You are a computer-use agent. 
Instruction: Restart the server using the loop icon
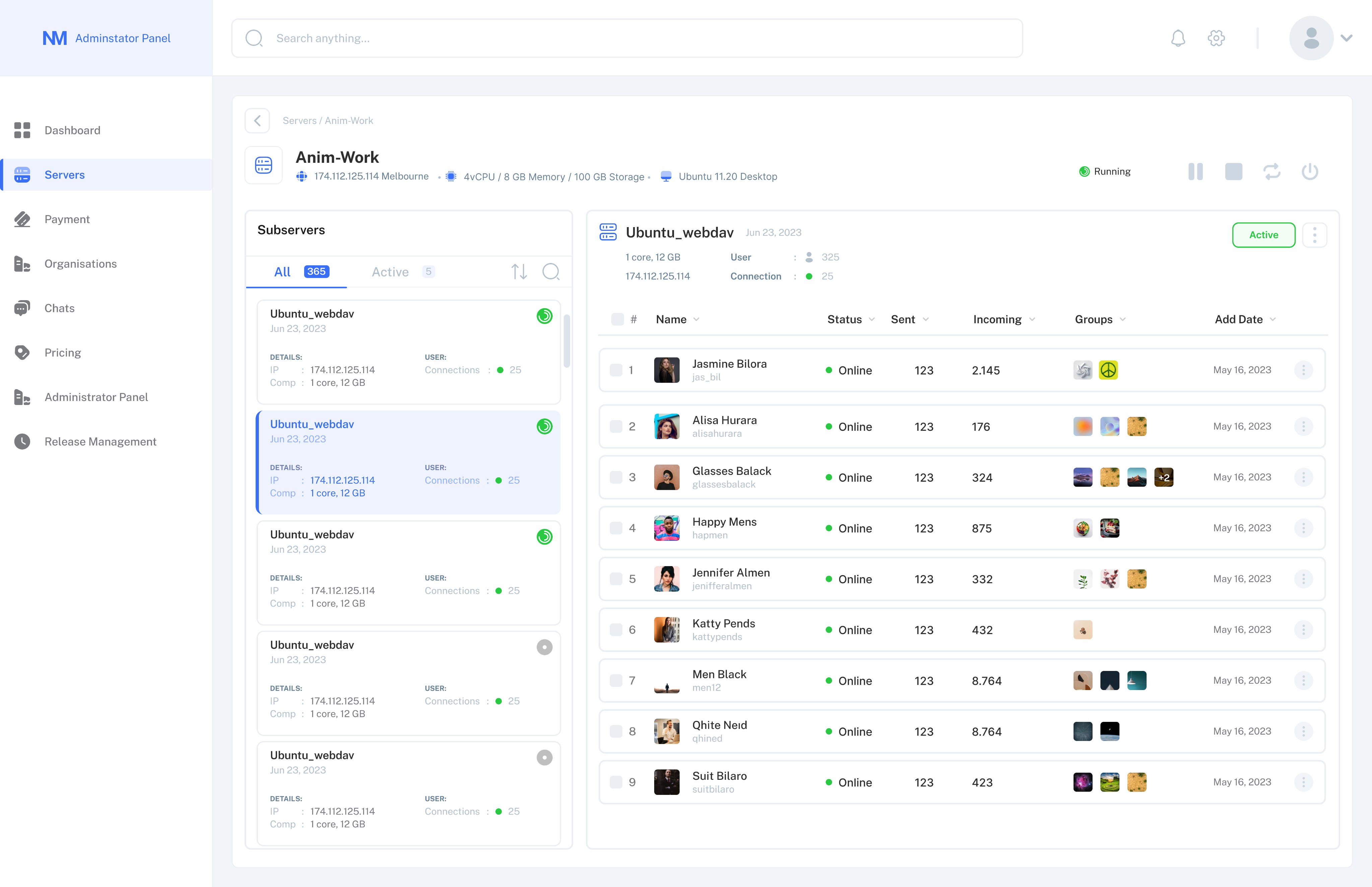tap(1272, 171)
